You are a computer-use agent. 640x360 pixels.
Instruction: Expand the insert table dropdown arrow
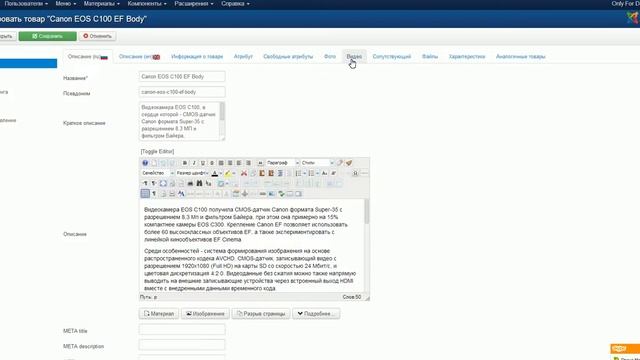[x=227, y=183]
